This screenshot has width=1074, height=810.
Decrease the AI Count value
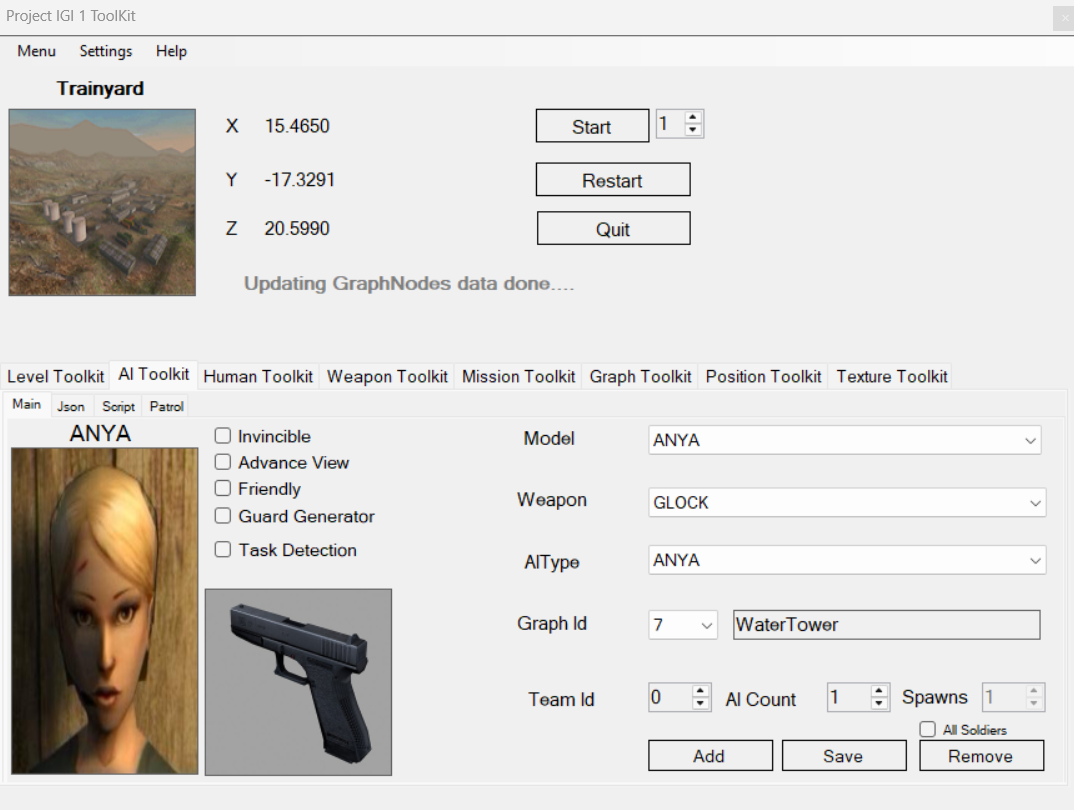[x=879, y=703]
